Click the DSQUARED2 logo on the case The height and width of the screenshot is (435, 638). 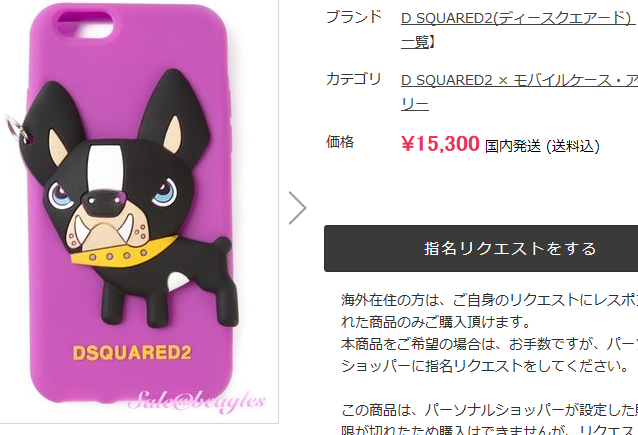(x=132, y=353)
